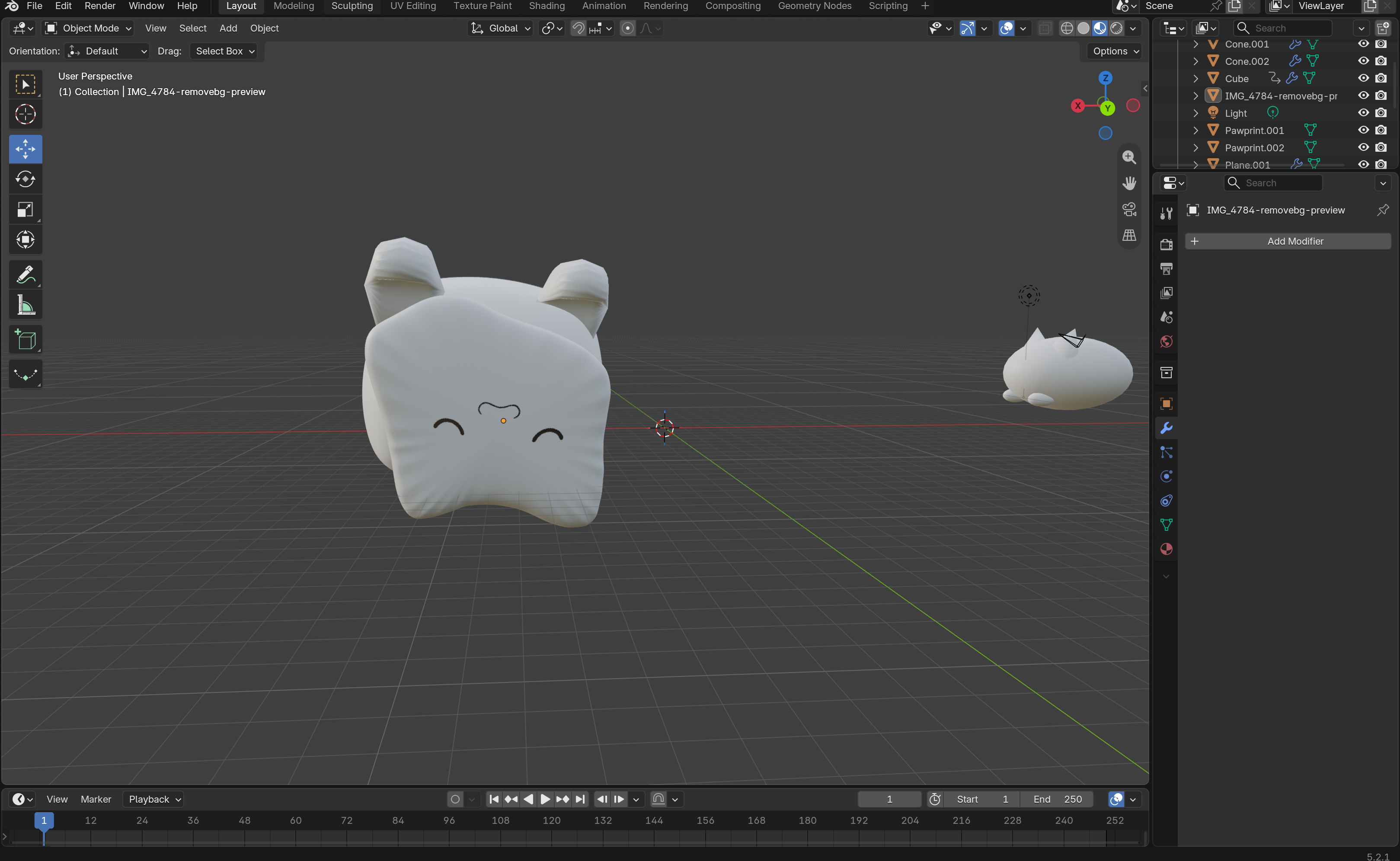Click the viewport zoom magnifier icon
This screenshot has height=861, width=1400.
coord(1129,157)
